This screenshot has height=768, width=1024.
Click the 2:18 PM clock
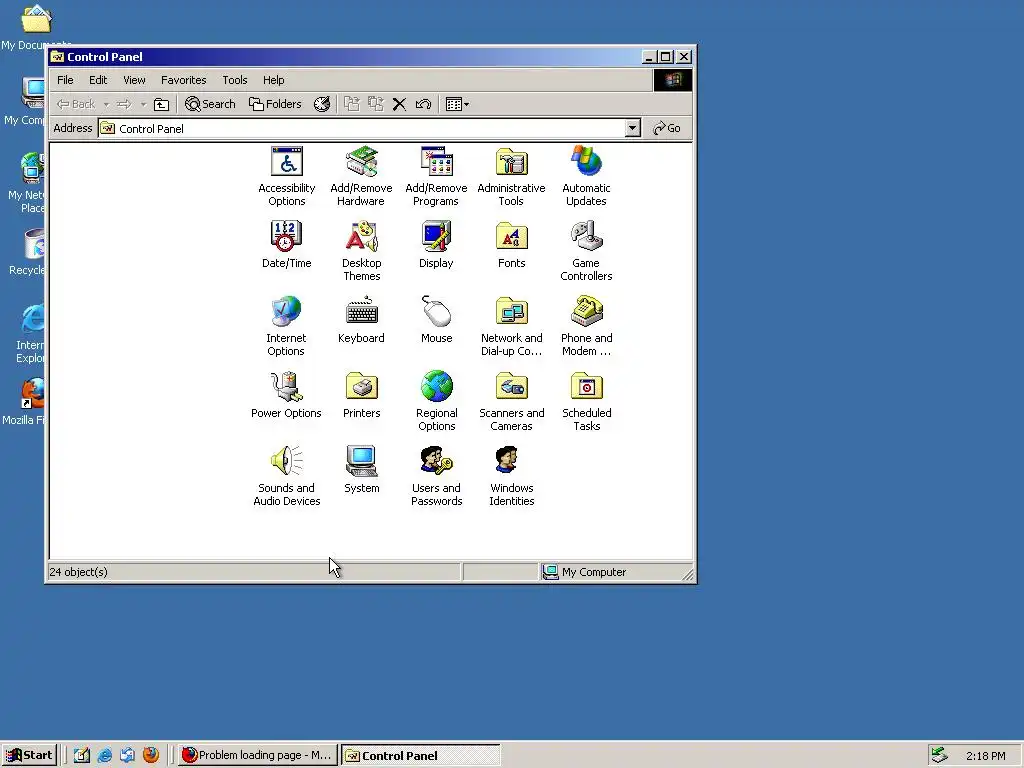(985, 756)
